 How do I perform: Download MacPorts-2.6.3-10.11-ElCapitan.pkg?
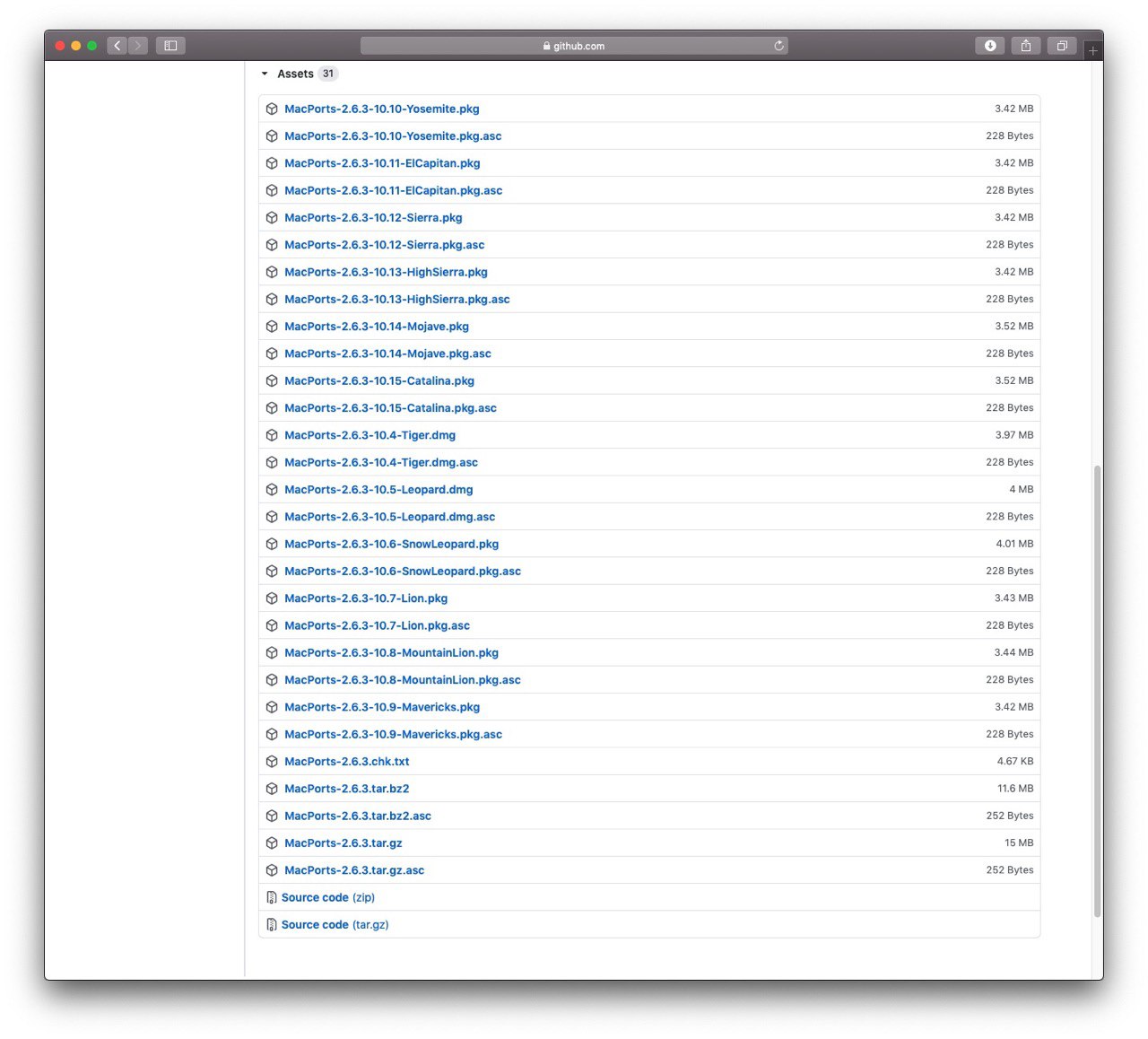(x=382, y=163)
